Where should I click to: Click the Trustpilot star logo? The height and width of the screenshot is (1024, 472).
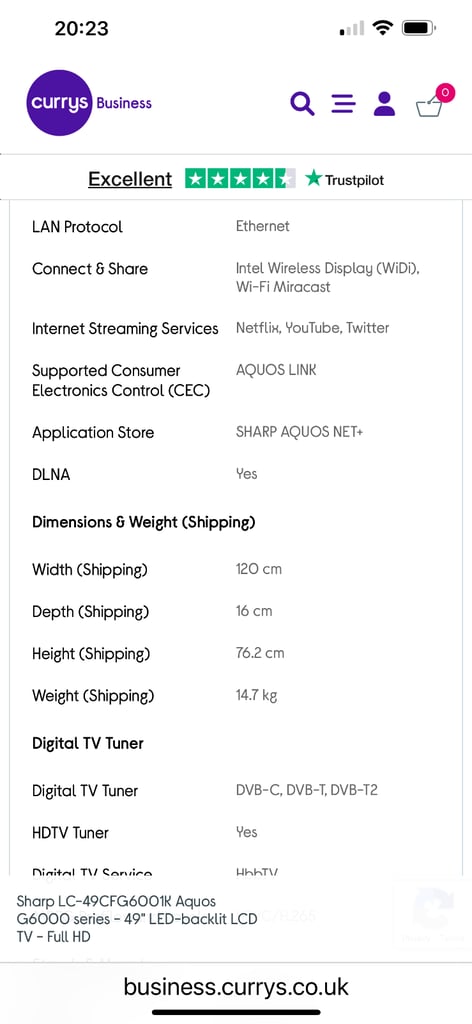pyautogui.click(x=345, y=179)
